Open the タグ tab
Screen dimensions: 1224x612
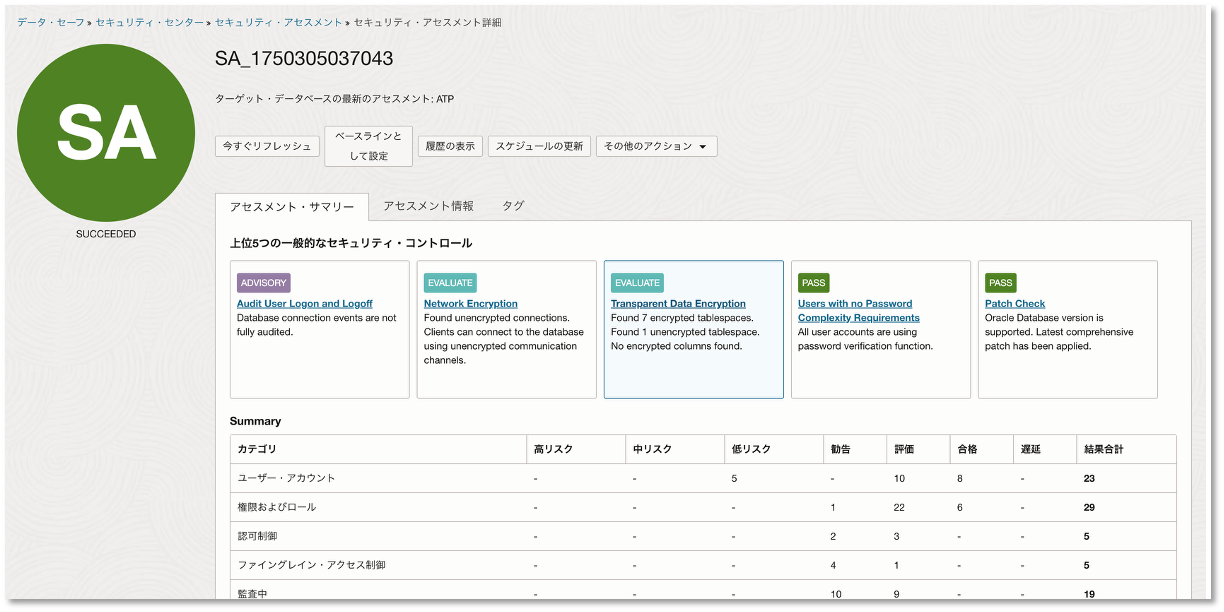tap(513, 206)
